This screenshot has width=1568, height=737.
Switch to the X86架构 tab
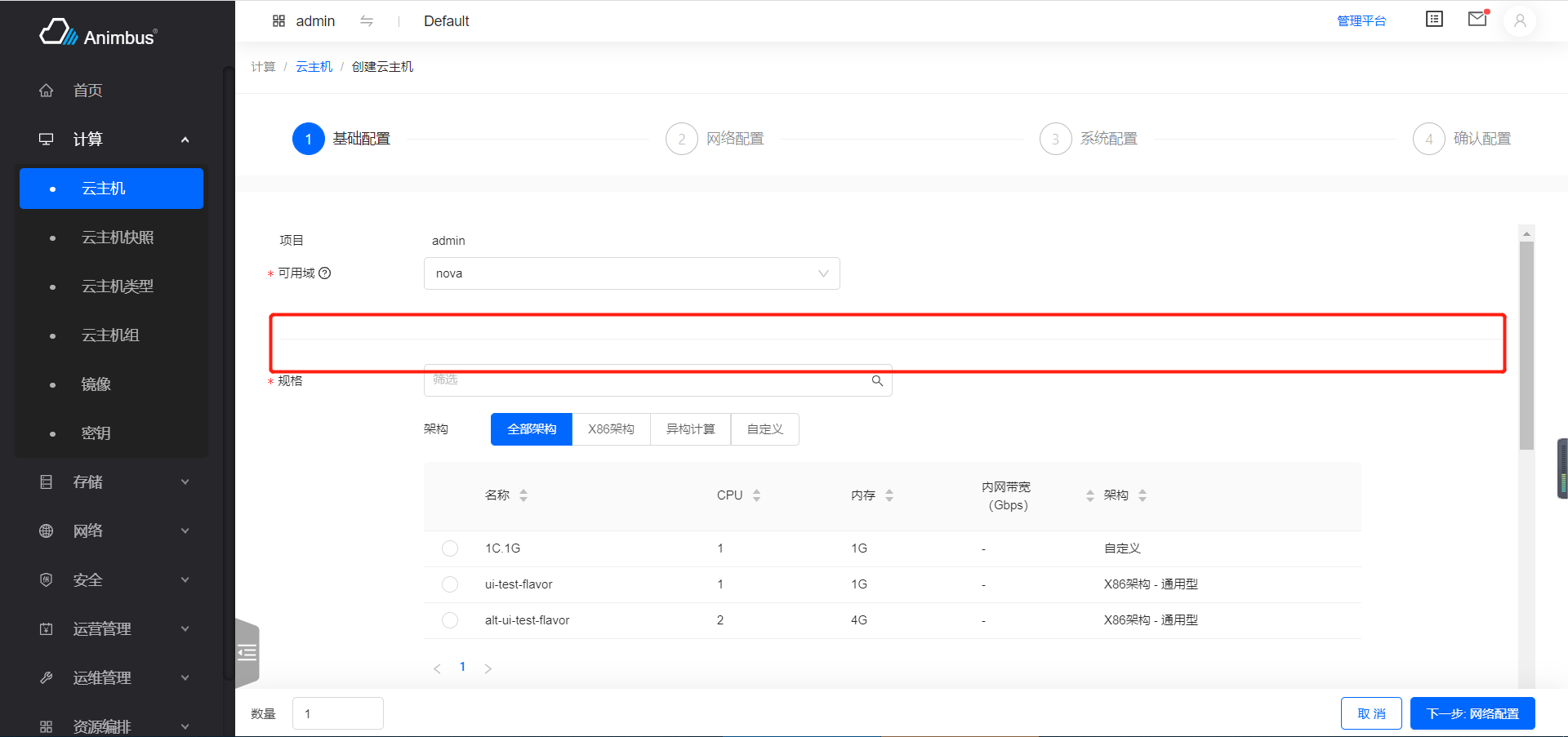(611, 429)
